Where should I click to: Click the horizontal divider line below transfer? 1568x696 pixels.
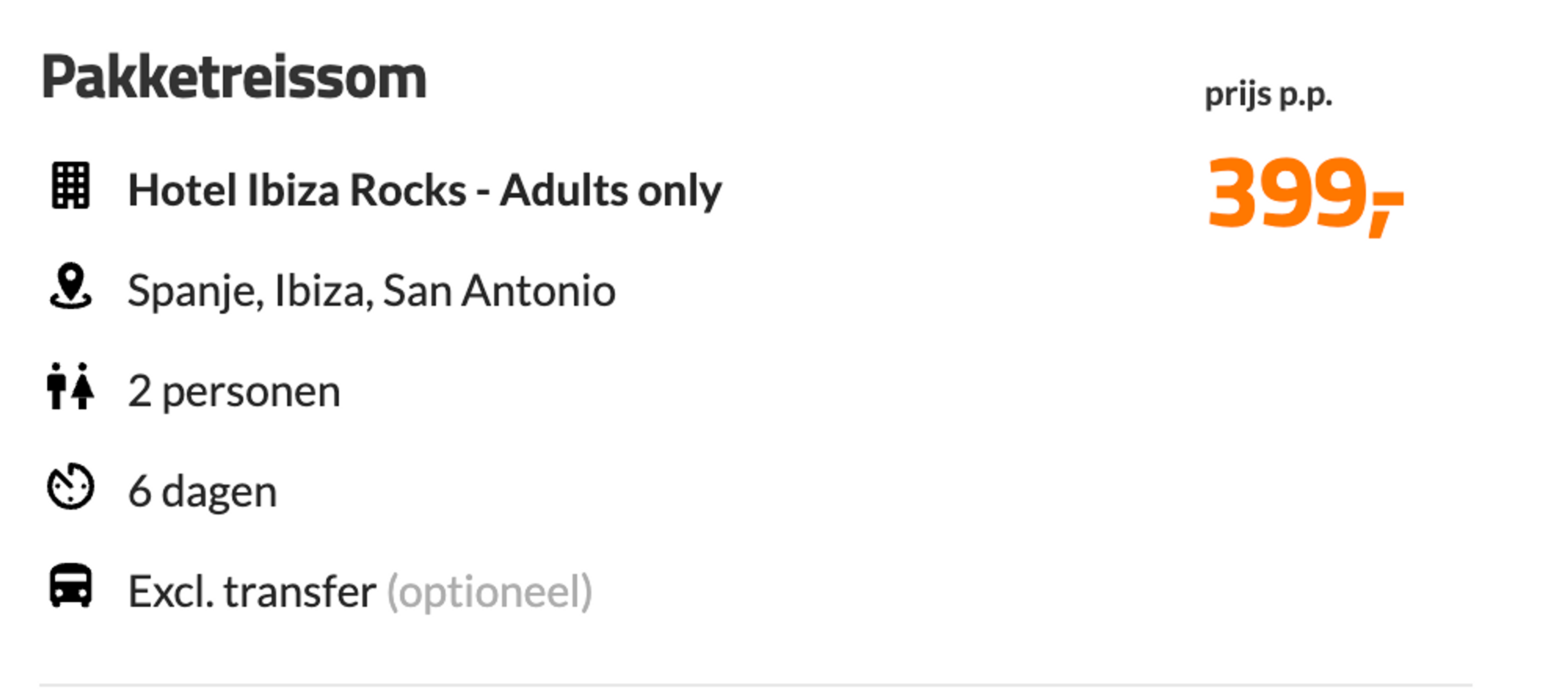click(x=755, y=686)
